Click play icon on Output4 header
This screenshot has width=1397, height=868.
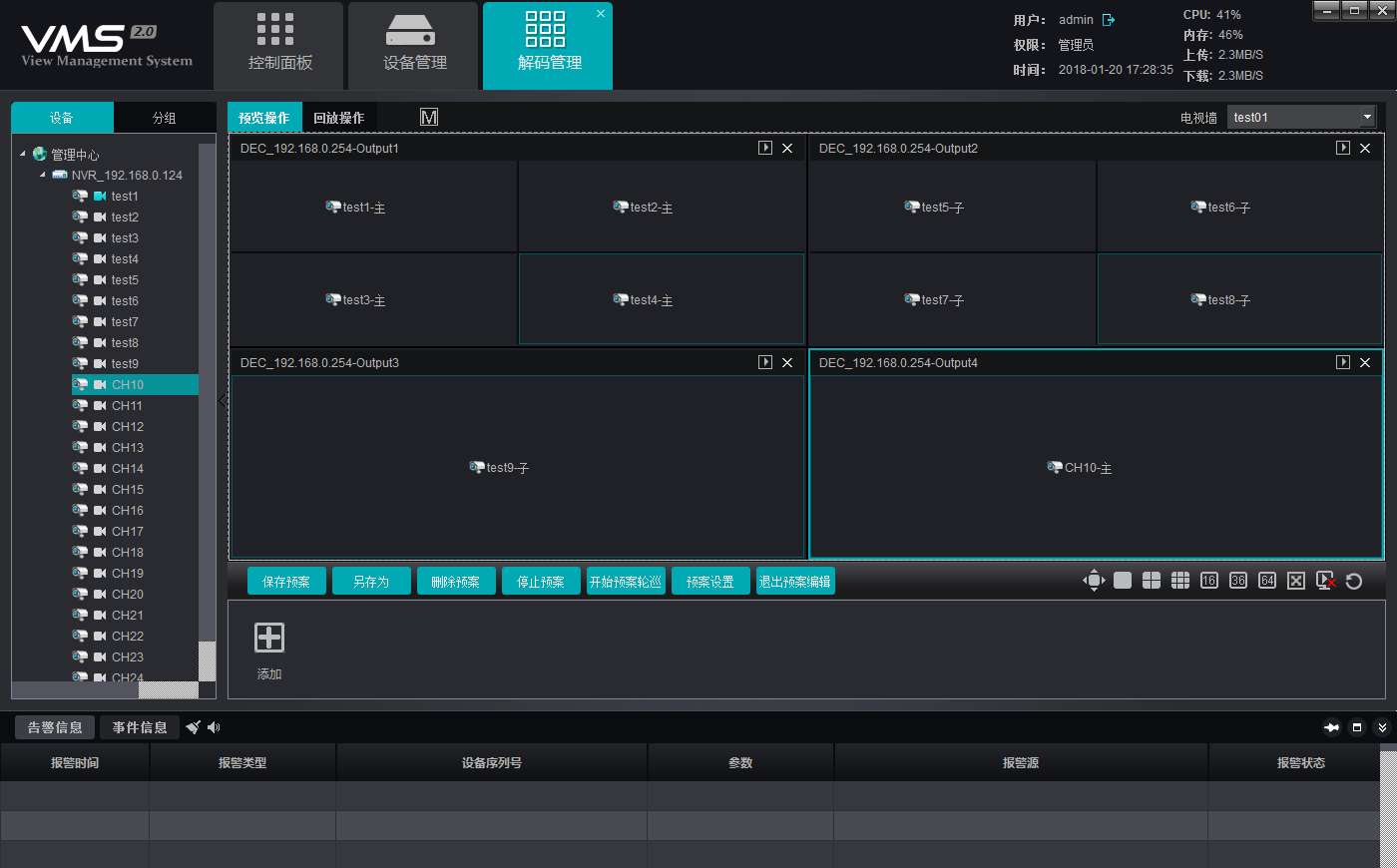click(1343, 362)
